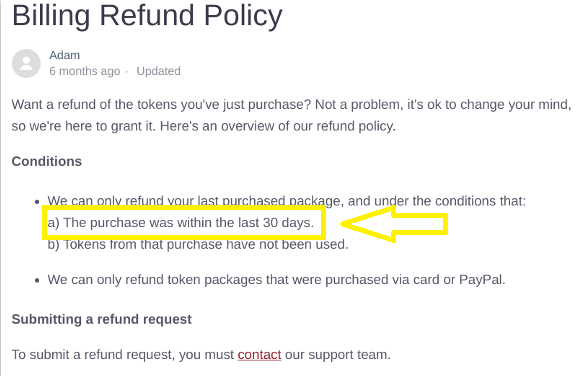Click the card or PayPal bullet text

tap(276, 280)
